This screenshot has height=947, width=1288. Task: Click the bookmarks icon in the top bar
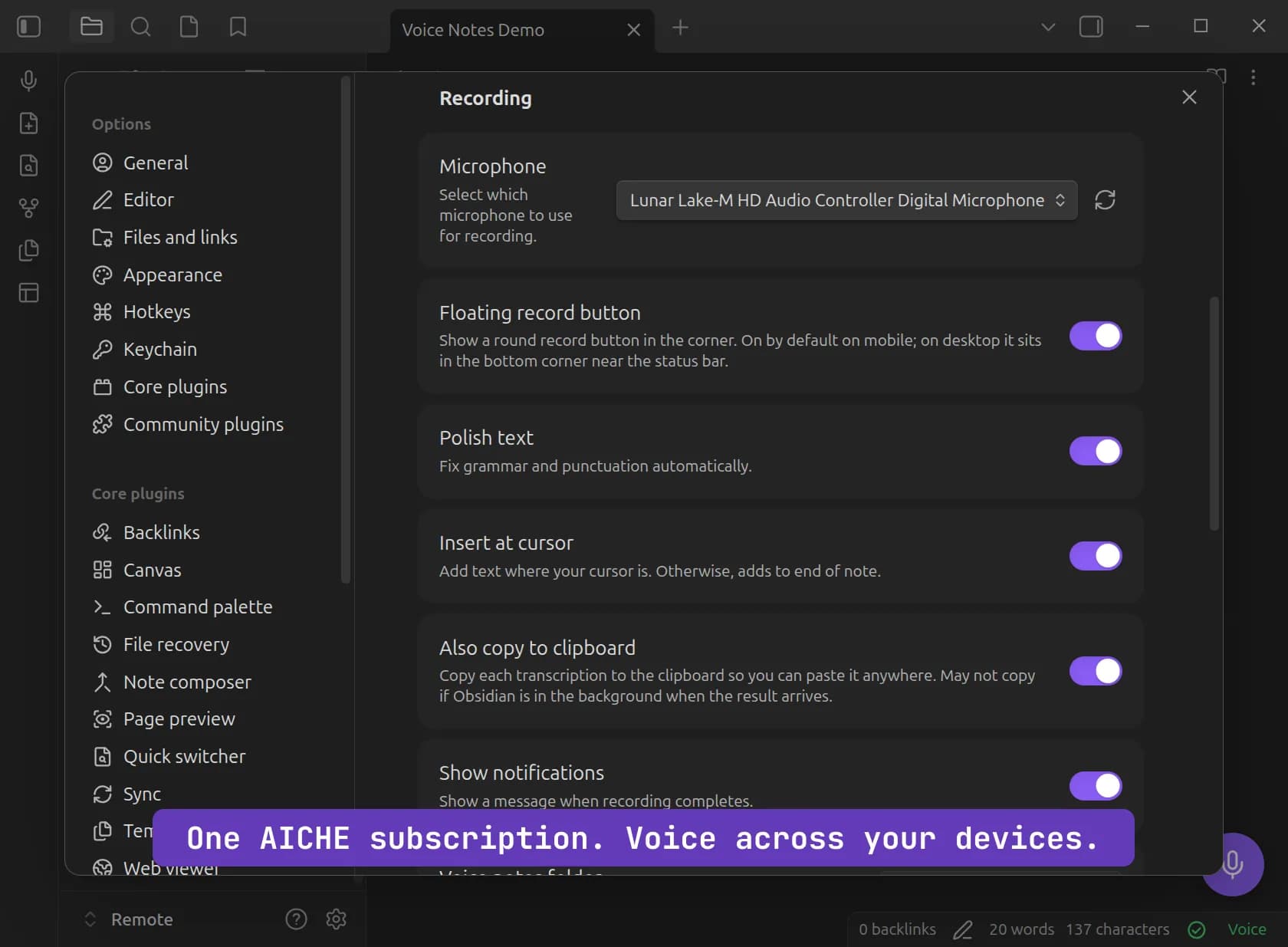coord(238,27)
